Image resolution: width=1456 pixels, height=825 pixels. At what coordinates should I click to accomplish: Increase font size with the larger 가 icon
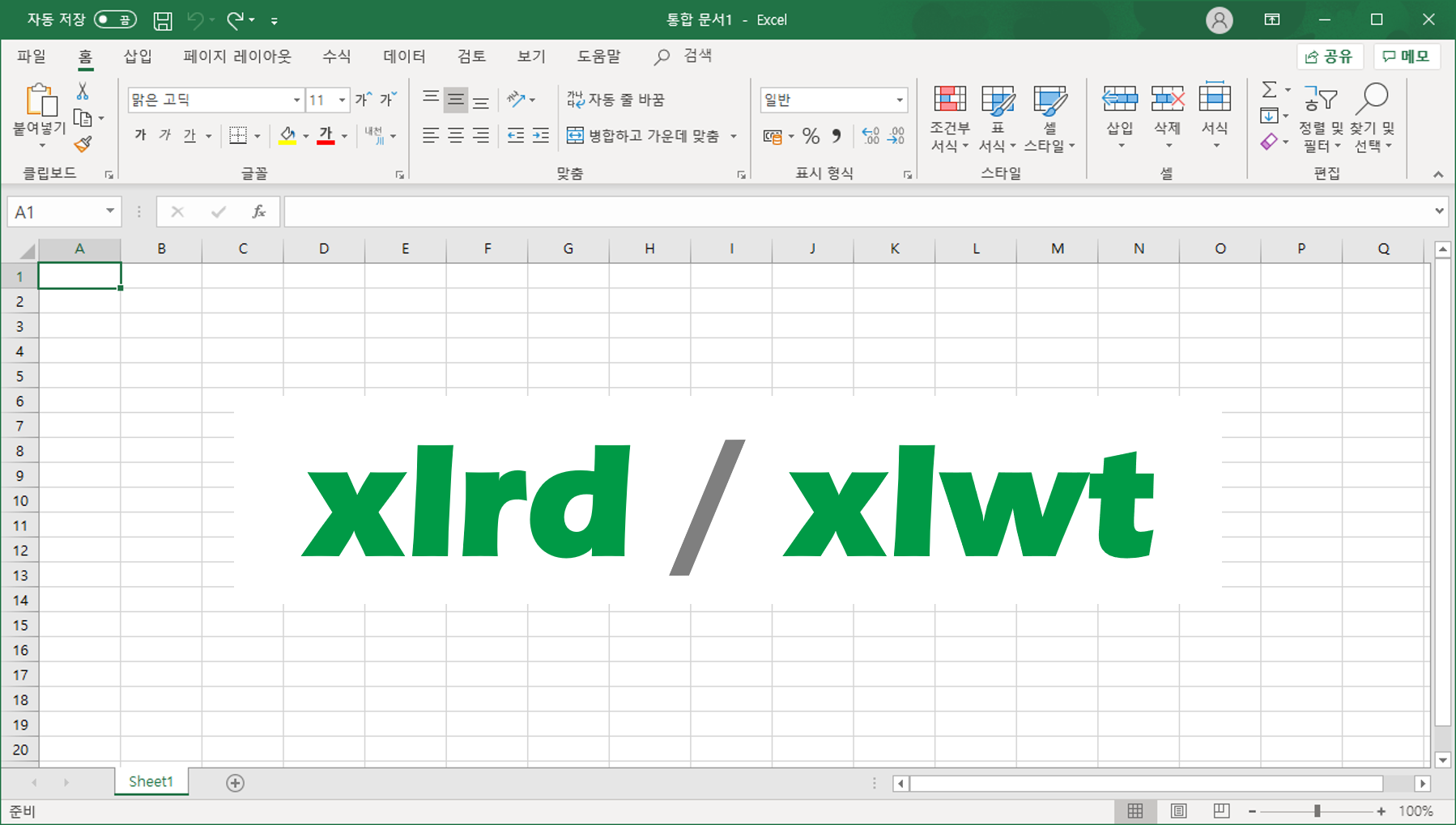[364, 99]
